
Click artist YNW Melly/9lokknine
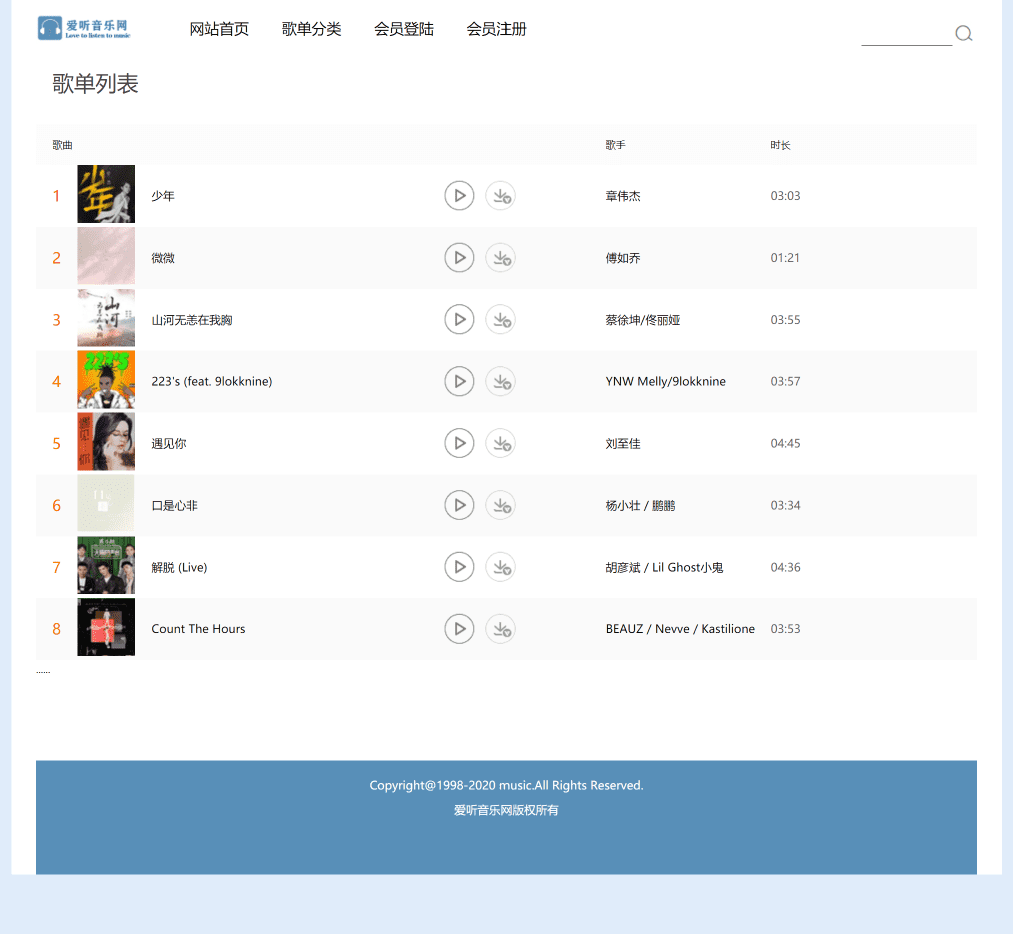[x=665, y=382]
